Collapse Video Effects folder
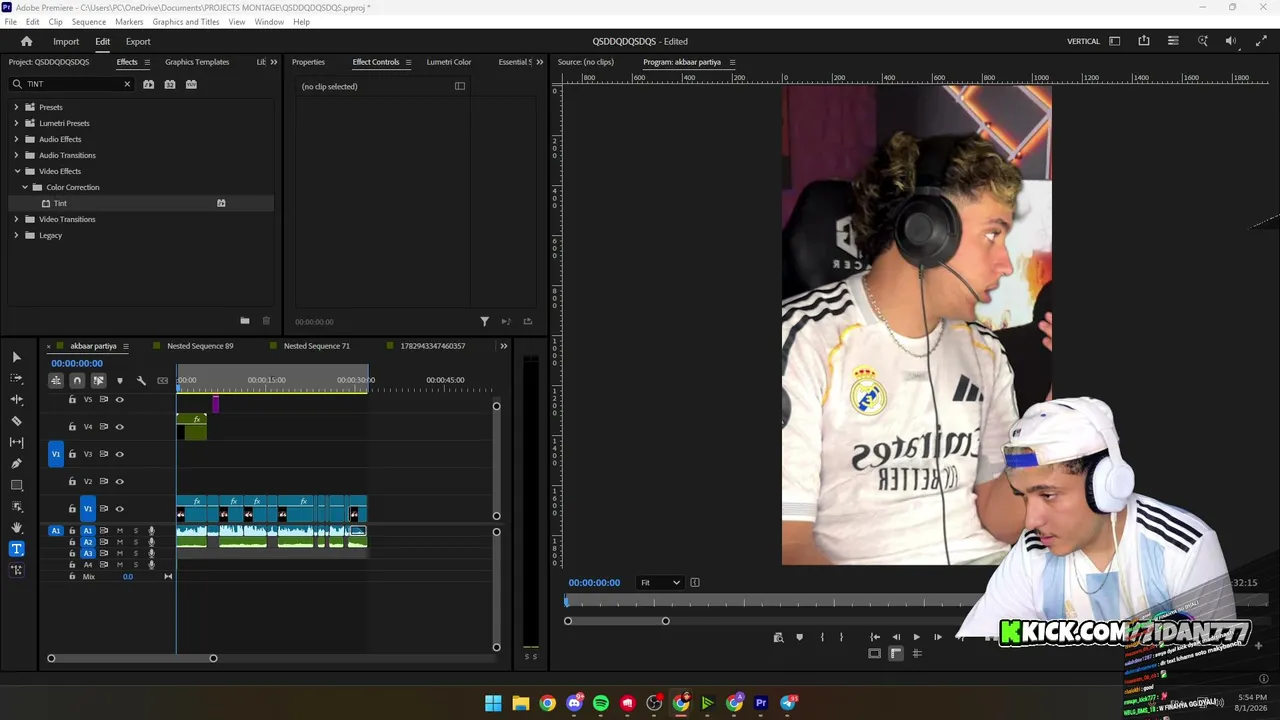This screenshot has height=720, width=1280. [16, 171]
